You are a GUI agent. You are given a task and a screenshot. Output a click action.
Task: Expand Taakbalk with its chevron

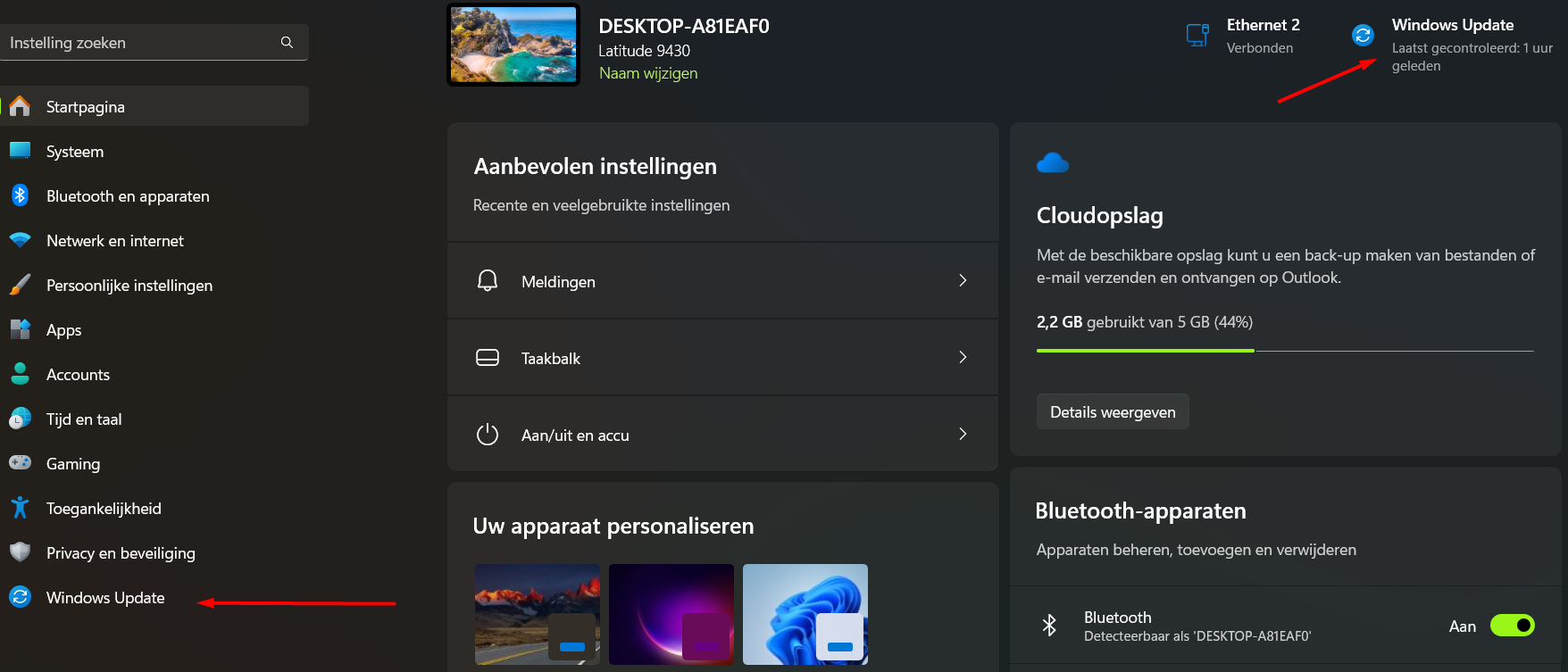[963, 357]
